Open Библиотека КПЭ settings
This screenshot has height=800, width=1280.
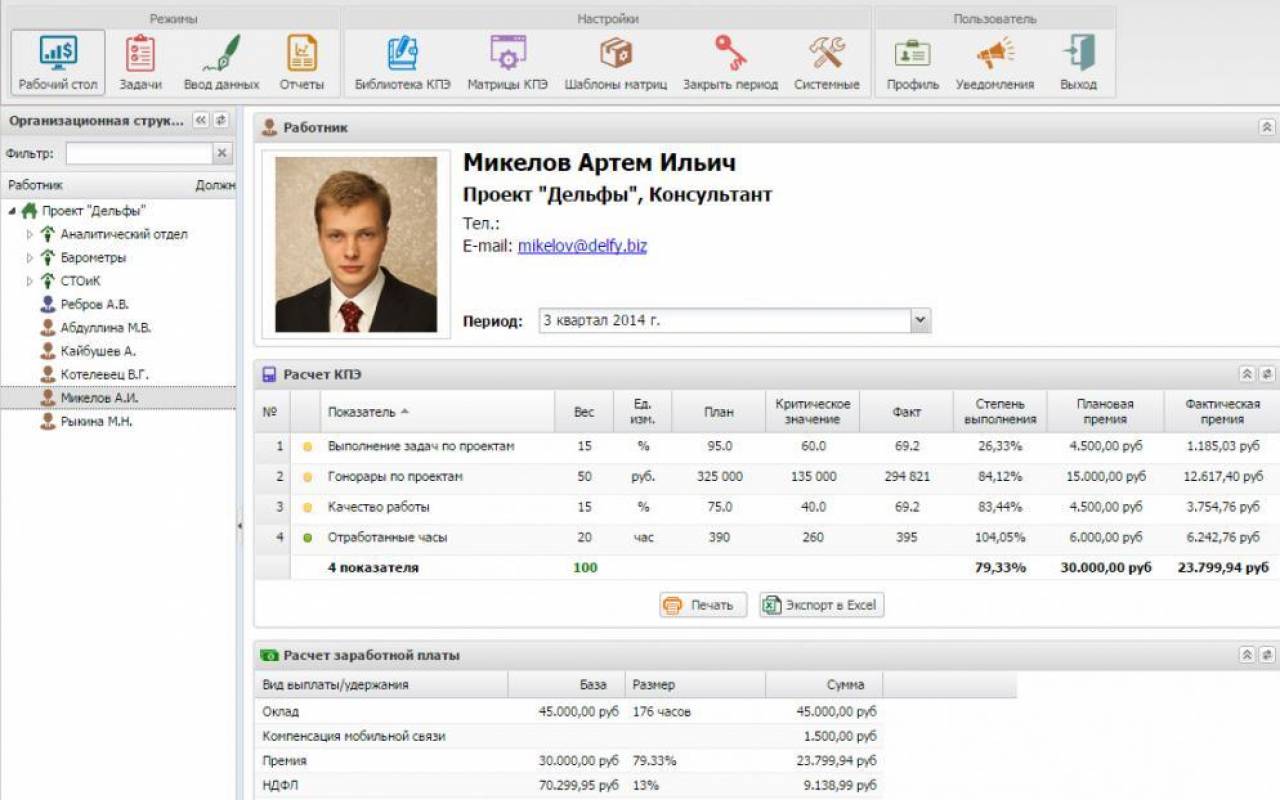point(402,62)
